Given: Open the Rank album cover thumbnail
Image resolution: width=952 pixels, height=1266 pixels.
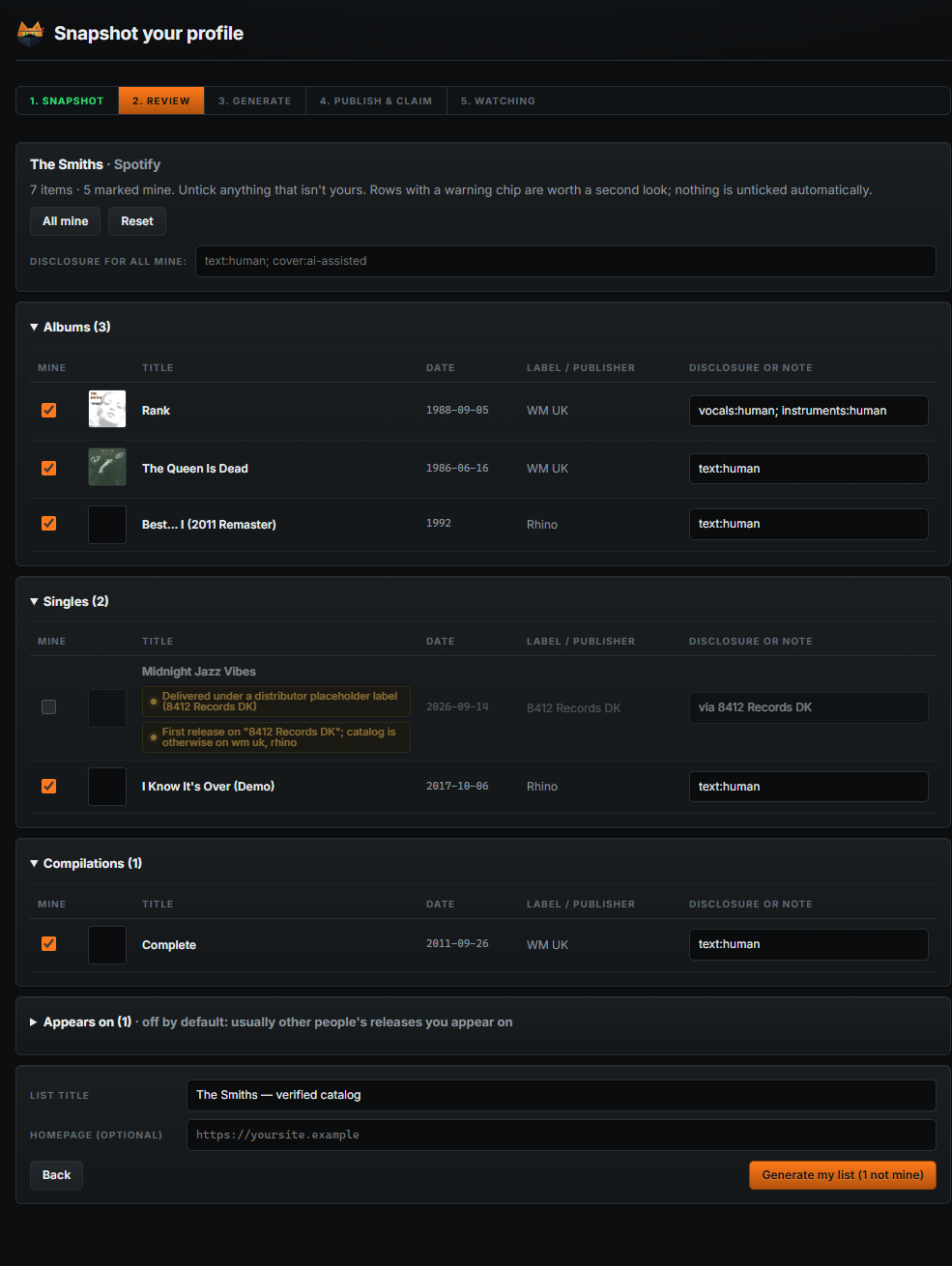Looking at the screenshot, I should point(107,409).
